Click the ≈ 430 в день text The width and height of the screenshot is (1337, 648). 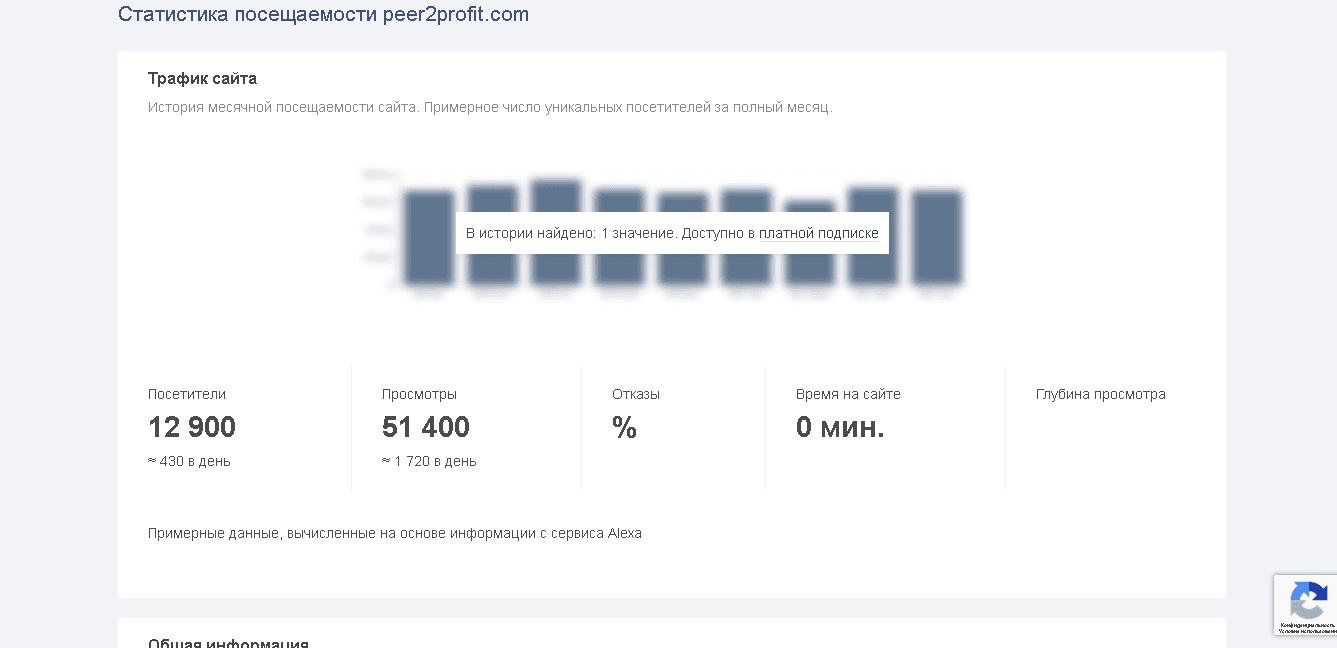point(189,461)
